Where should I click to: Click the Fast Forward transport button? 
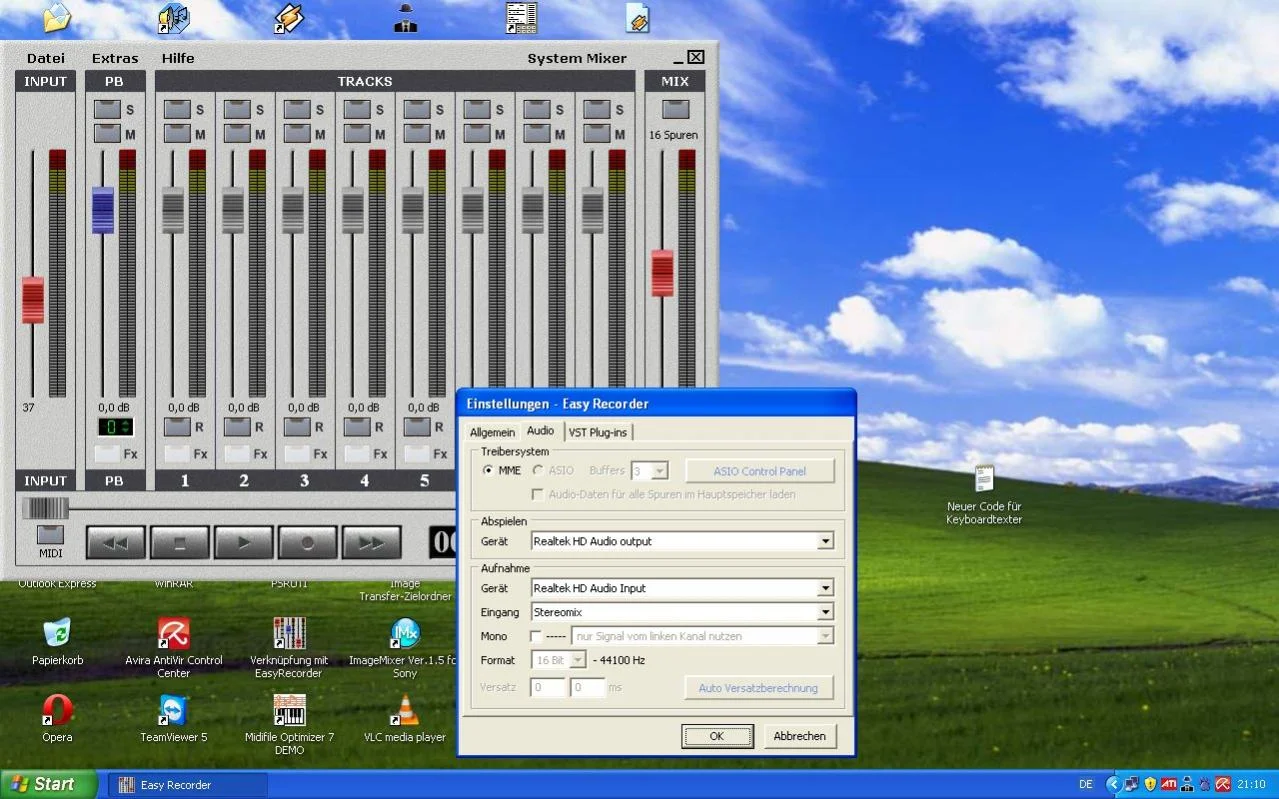point(371,542)
